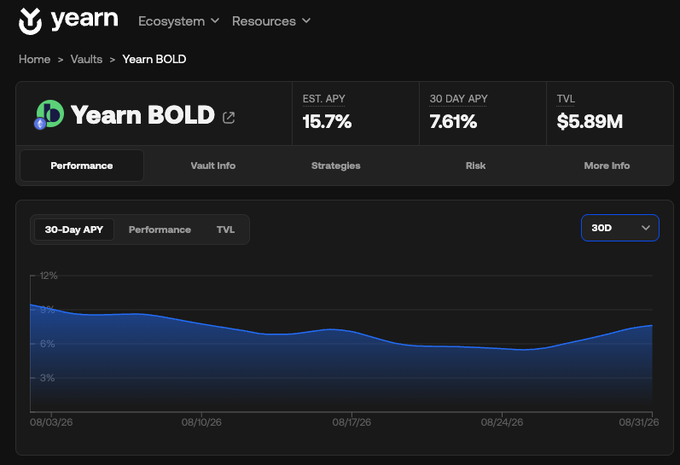Click the 3% y-axis label

(x=47, y=378)
